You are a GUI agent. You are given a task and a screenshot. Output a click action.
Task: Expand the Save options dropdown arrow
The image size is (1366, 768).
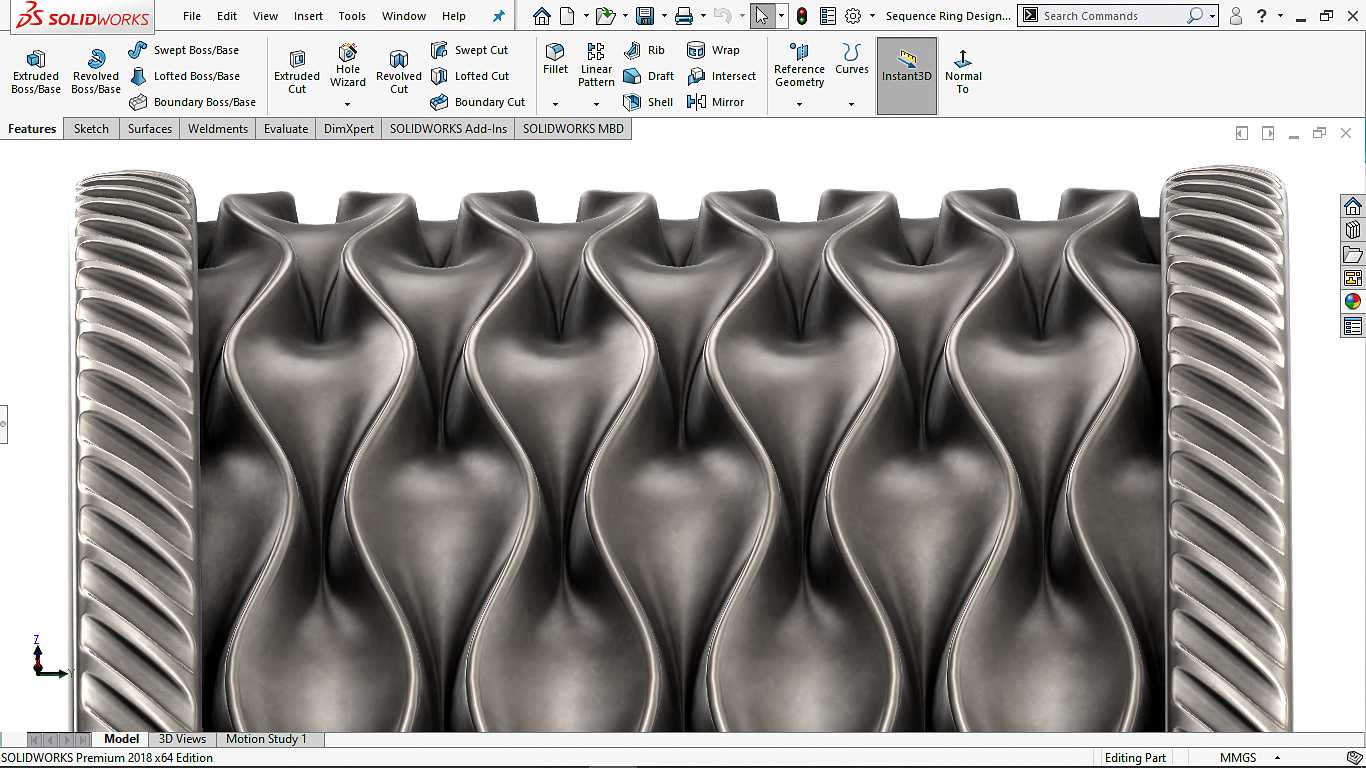(x=663, y=16)
